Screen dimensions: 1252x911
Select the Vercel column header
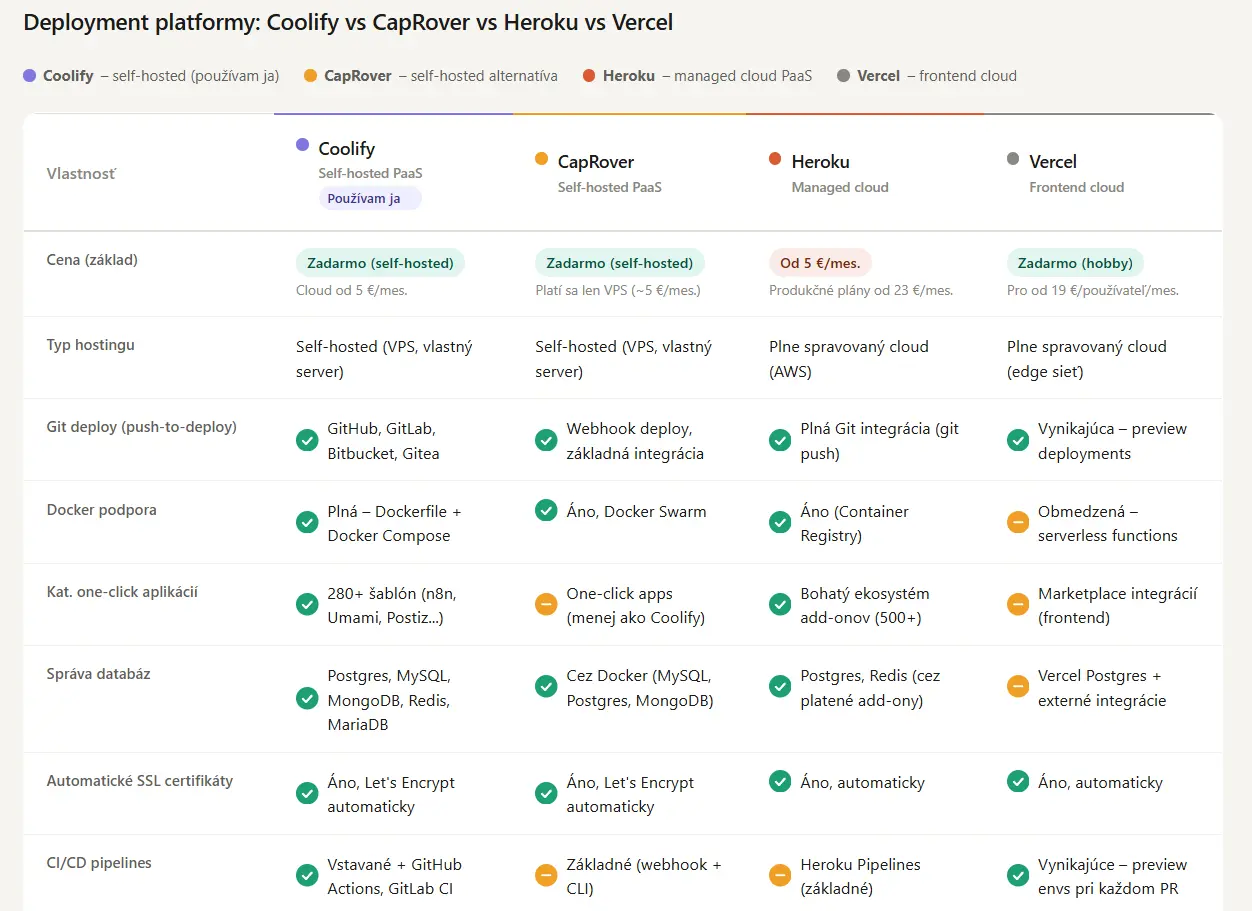click(1052, 162)
